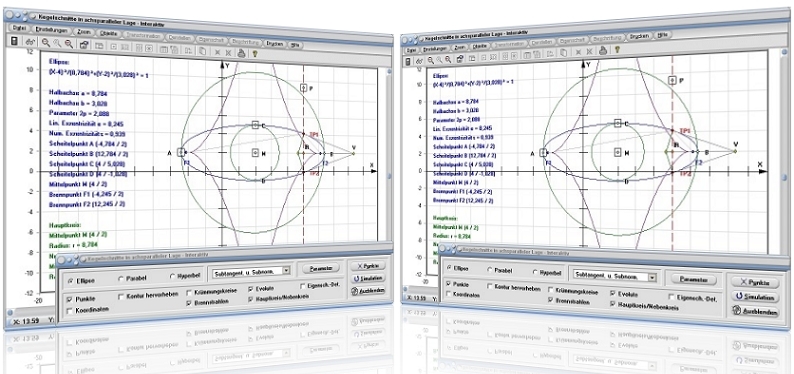794x374 pixels.
Task: Click first zoom magnifier icon in left window
Action: pos(46,44)
